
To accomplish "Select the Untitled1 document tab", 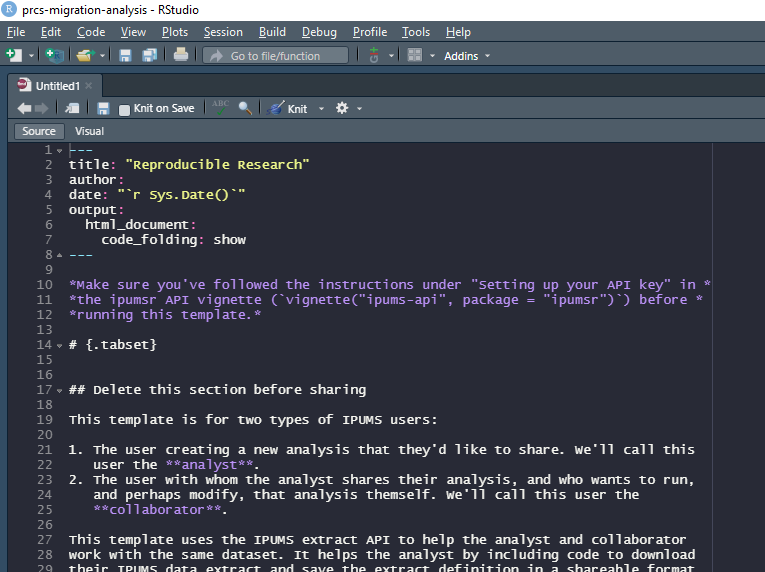I will pyautogui.click(x=57, y=86).
